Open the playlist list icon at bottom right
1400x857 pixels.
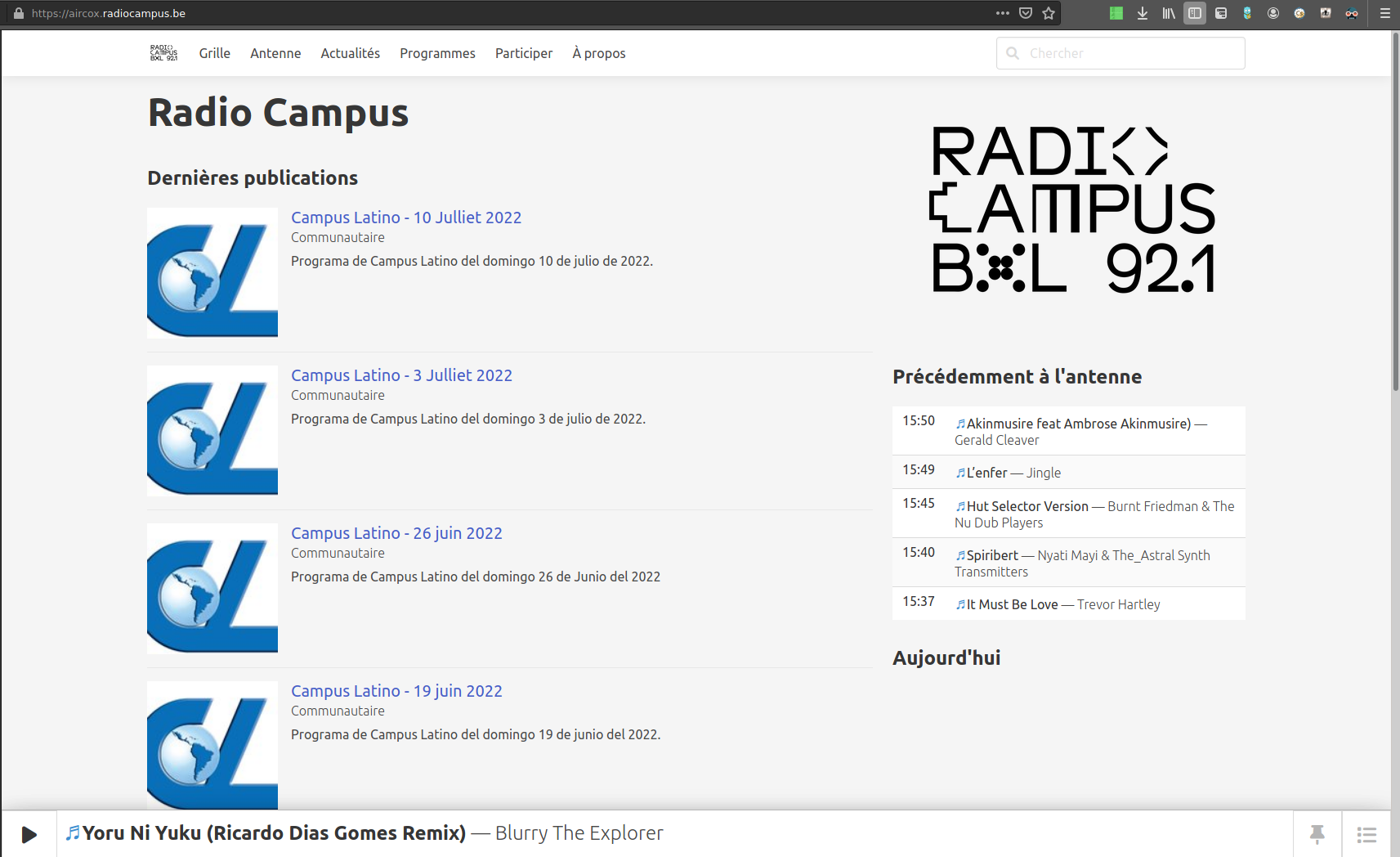tap(1366, 834)
